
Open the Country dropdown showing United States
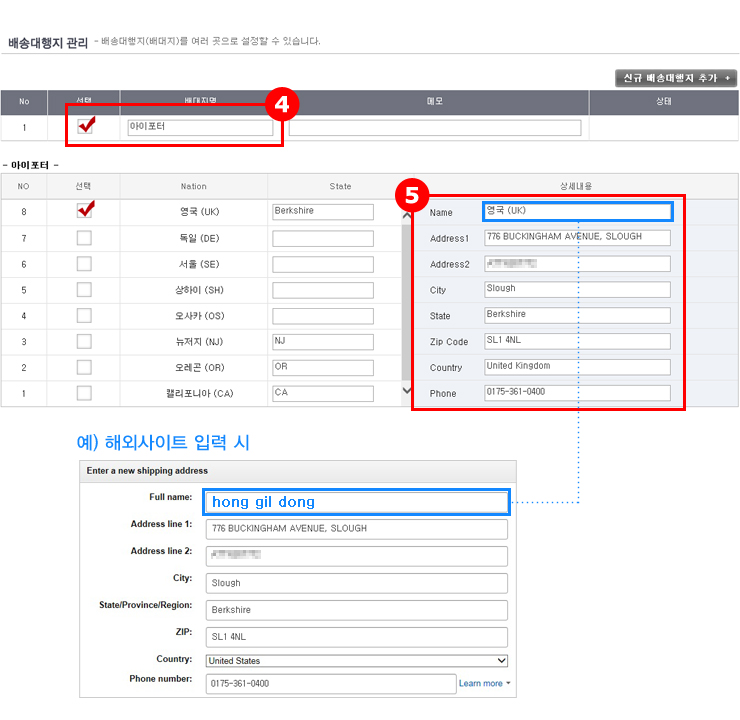tap(357, 661)
